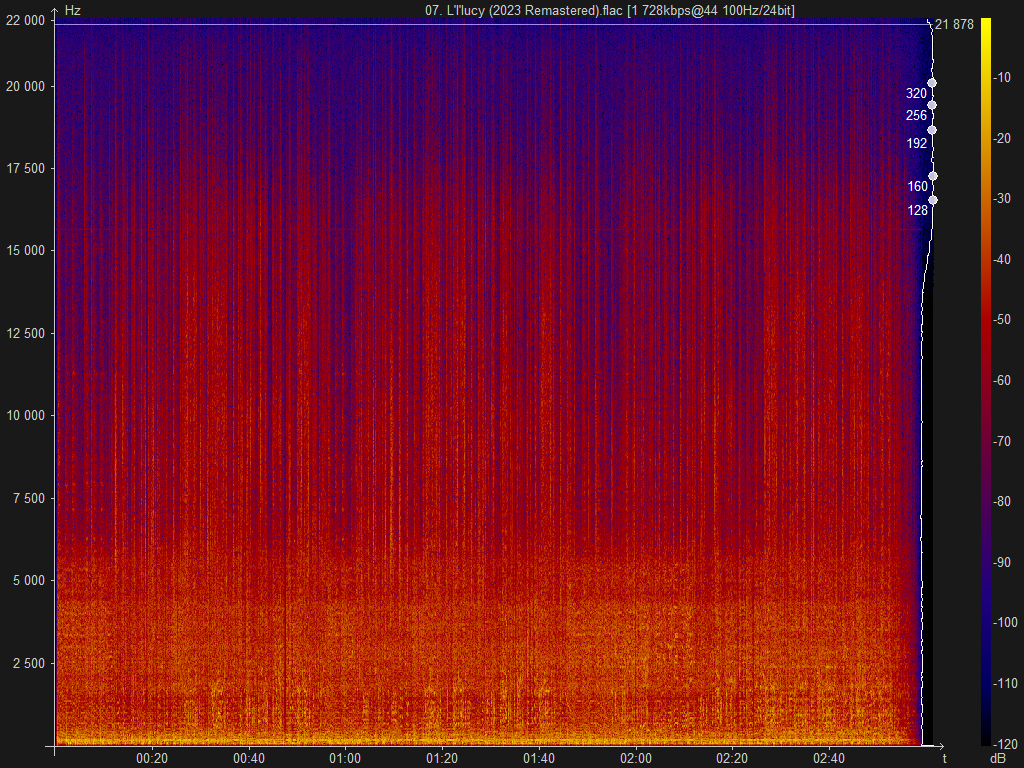Select the 10 000 Hz frequency label
The image size is (1024, 768).
pyautogui.click(x=25, y=415)
